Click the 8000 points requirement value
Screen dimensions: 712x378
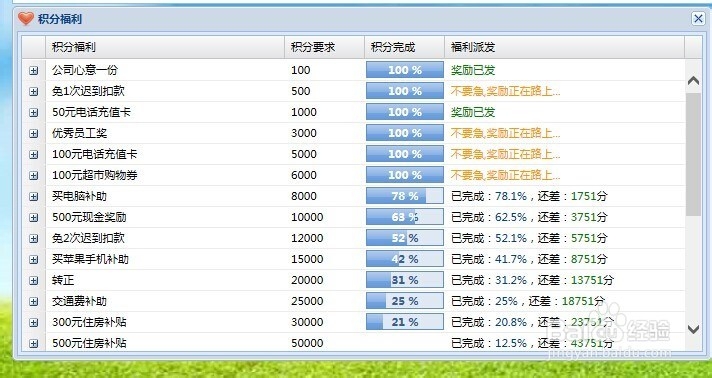(304, 196)
